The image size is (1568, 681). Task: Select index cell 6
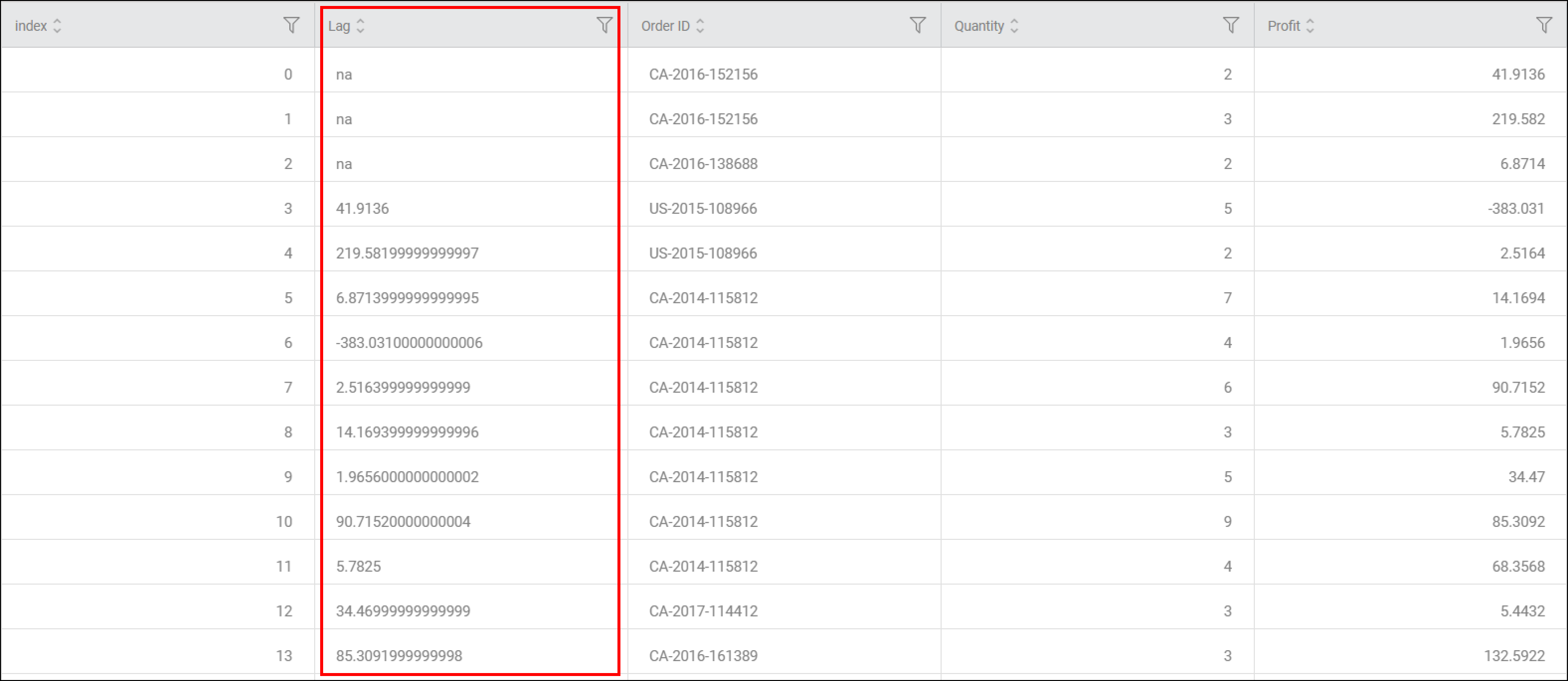tap(288, 342)
